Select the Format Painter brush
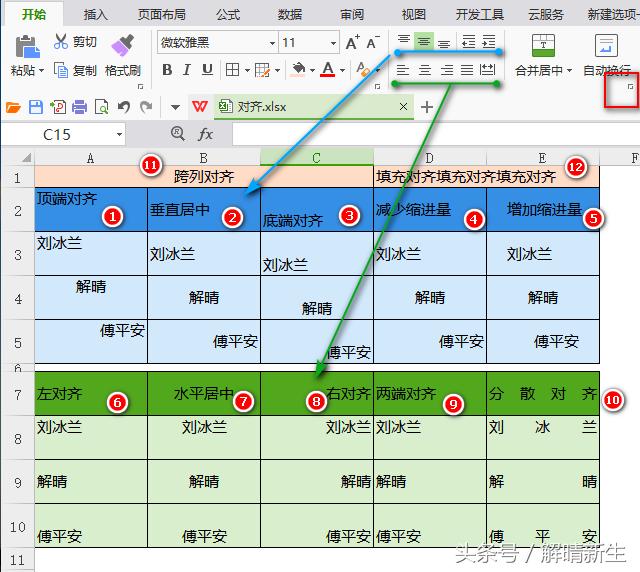Image resolution: width=640 pixels, height=572 pixels. click(122, 45)
